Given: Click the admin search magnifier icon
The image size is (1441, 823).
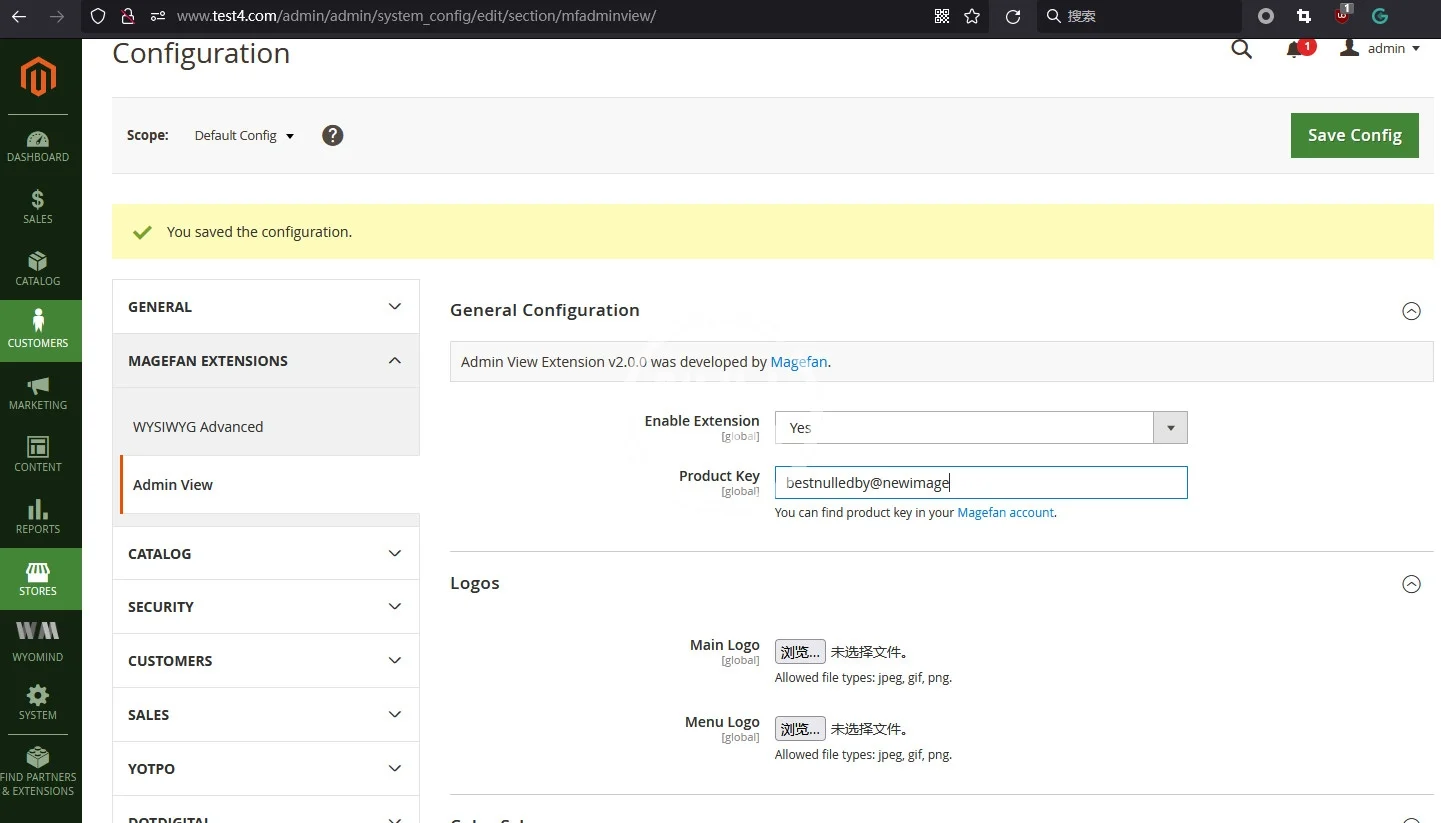Looking at the screenshot, I should point(1241,49).
